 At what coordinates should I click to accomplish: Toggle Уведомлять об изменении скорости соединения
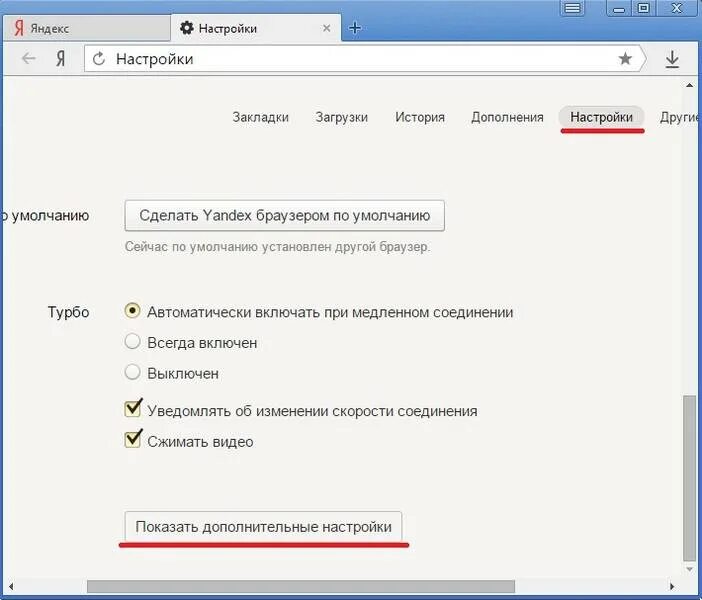click(x=133, y=408)
